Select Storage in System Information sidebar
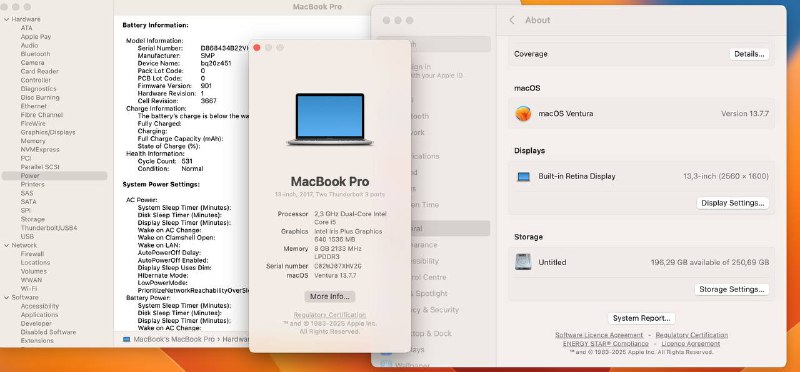Screen dimensions: 800x372 [x=33, y=219]
